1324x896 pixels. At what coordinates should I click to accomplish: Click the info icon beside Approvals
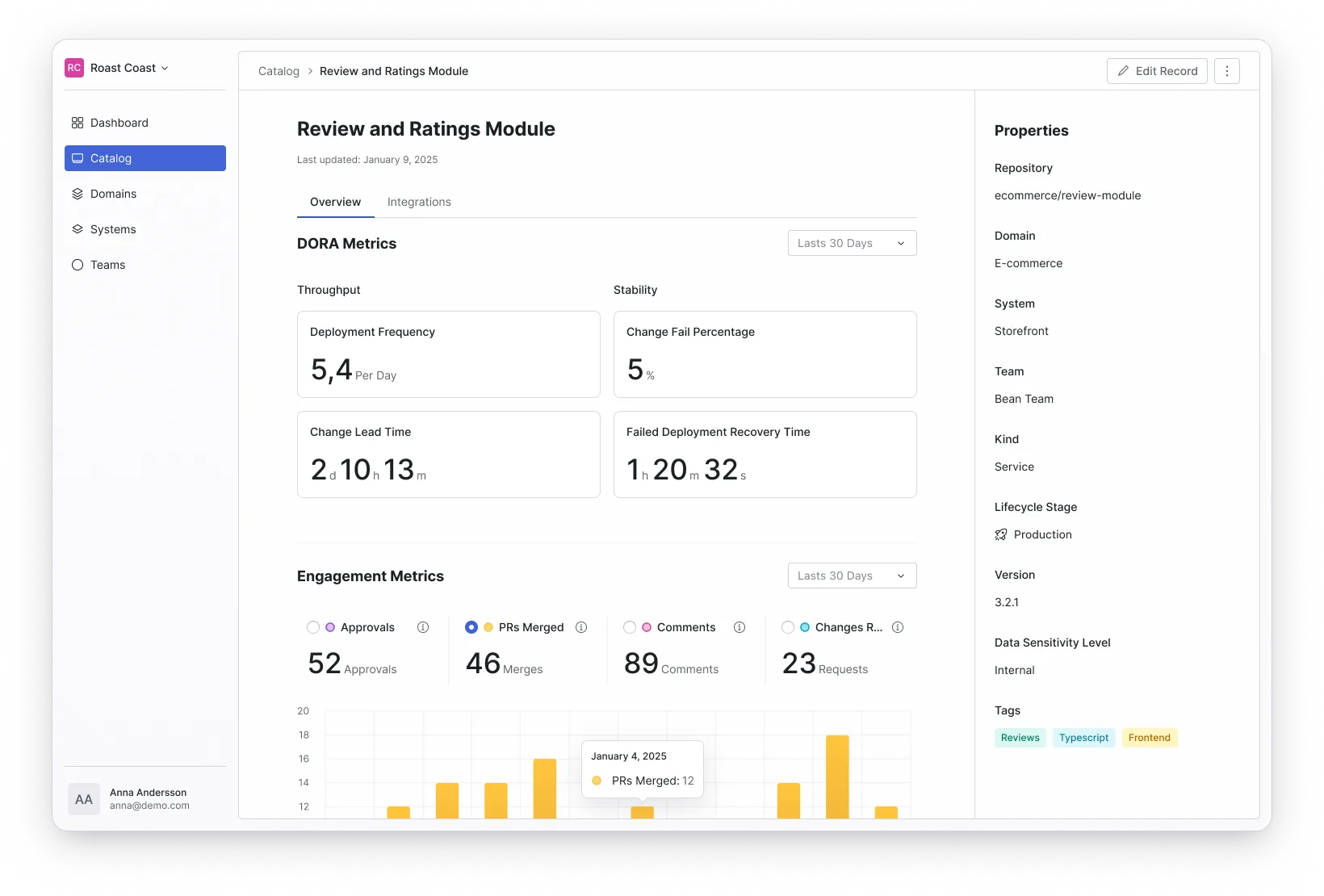pos(423,627)
